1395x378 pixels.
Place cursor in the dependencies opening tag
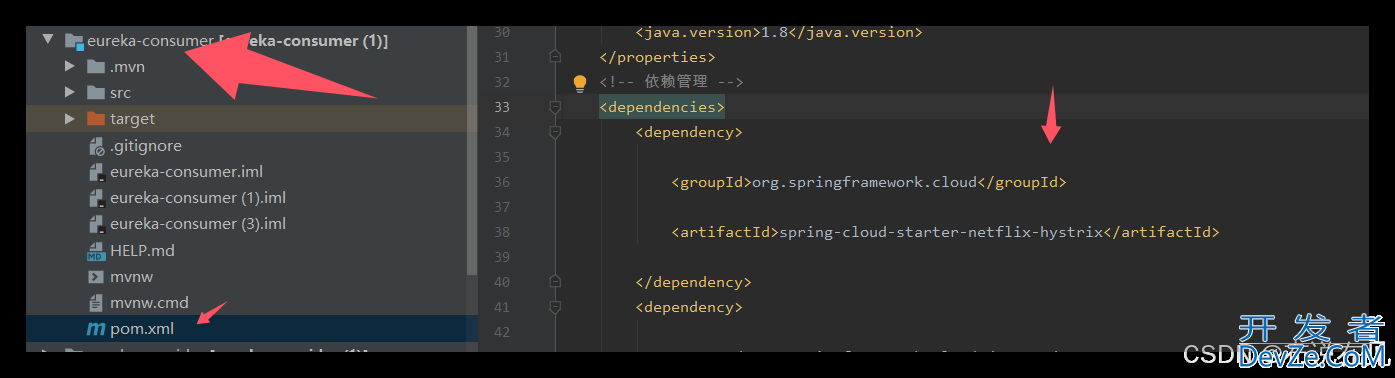662,107
